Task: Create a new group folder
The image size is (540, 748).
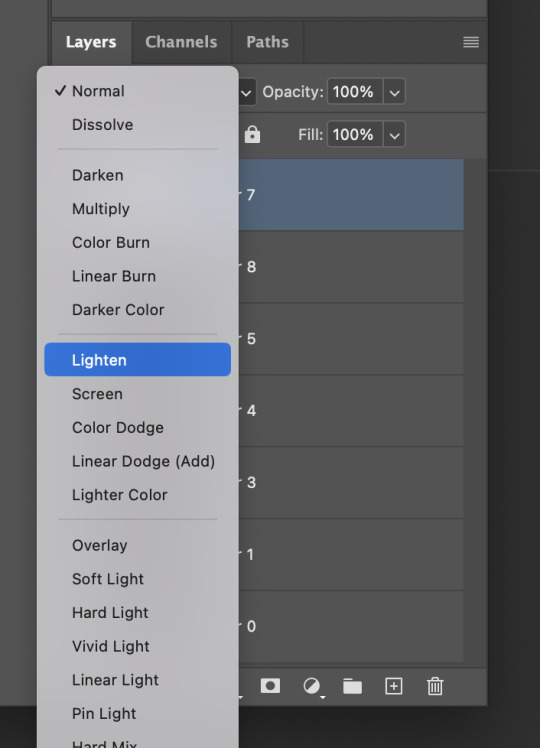Action: click(353, 686)
